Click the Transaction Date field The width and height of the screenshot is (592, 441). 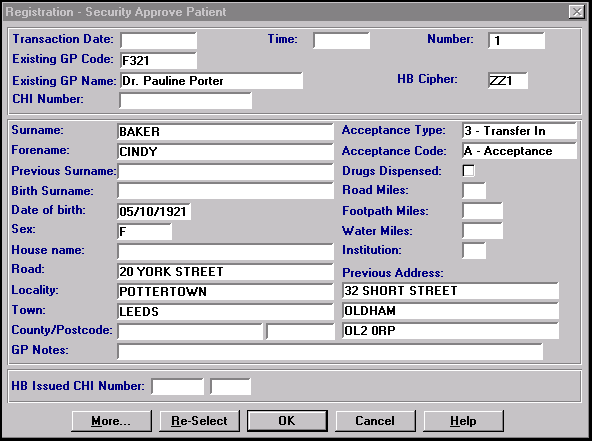tap(159, 40)
